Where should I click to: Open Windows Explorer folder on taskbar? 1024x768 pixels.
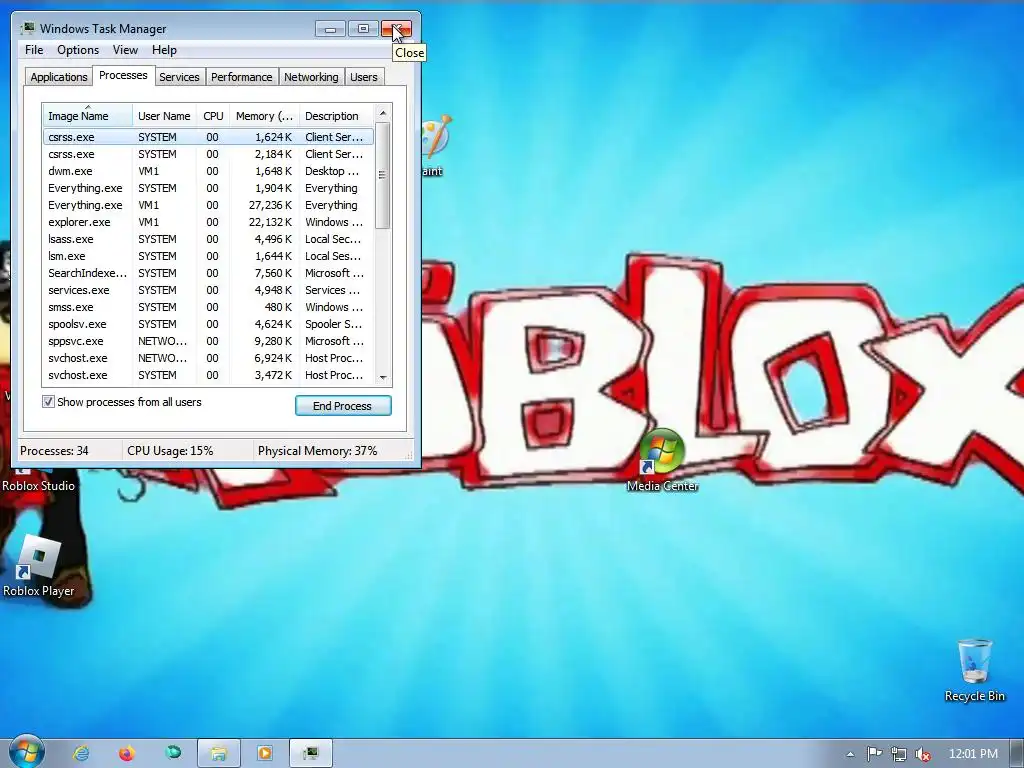pyautogui.click(x=219, y=753)
